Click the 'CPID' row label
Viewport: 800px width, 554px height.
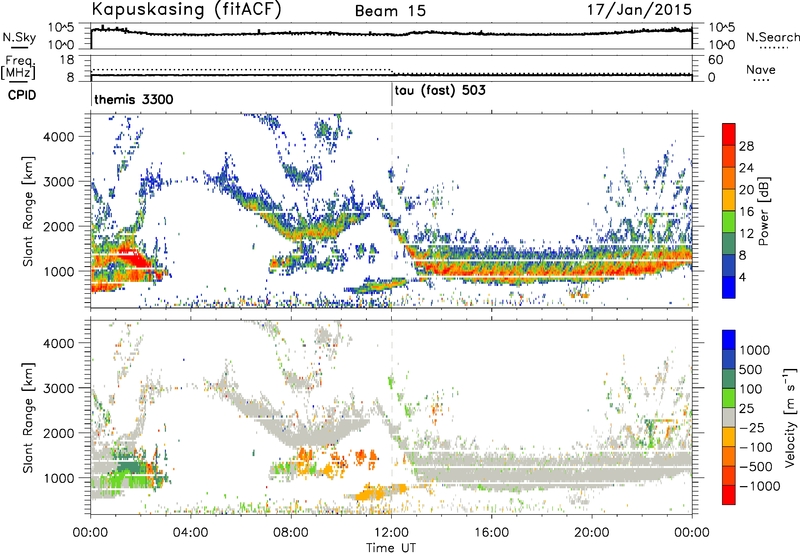[x=22, y=95]
